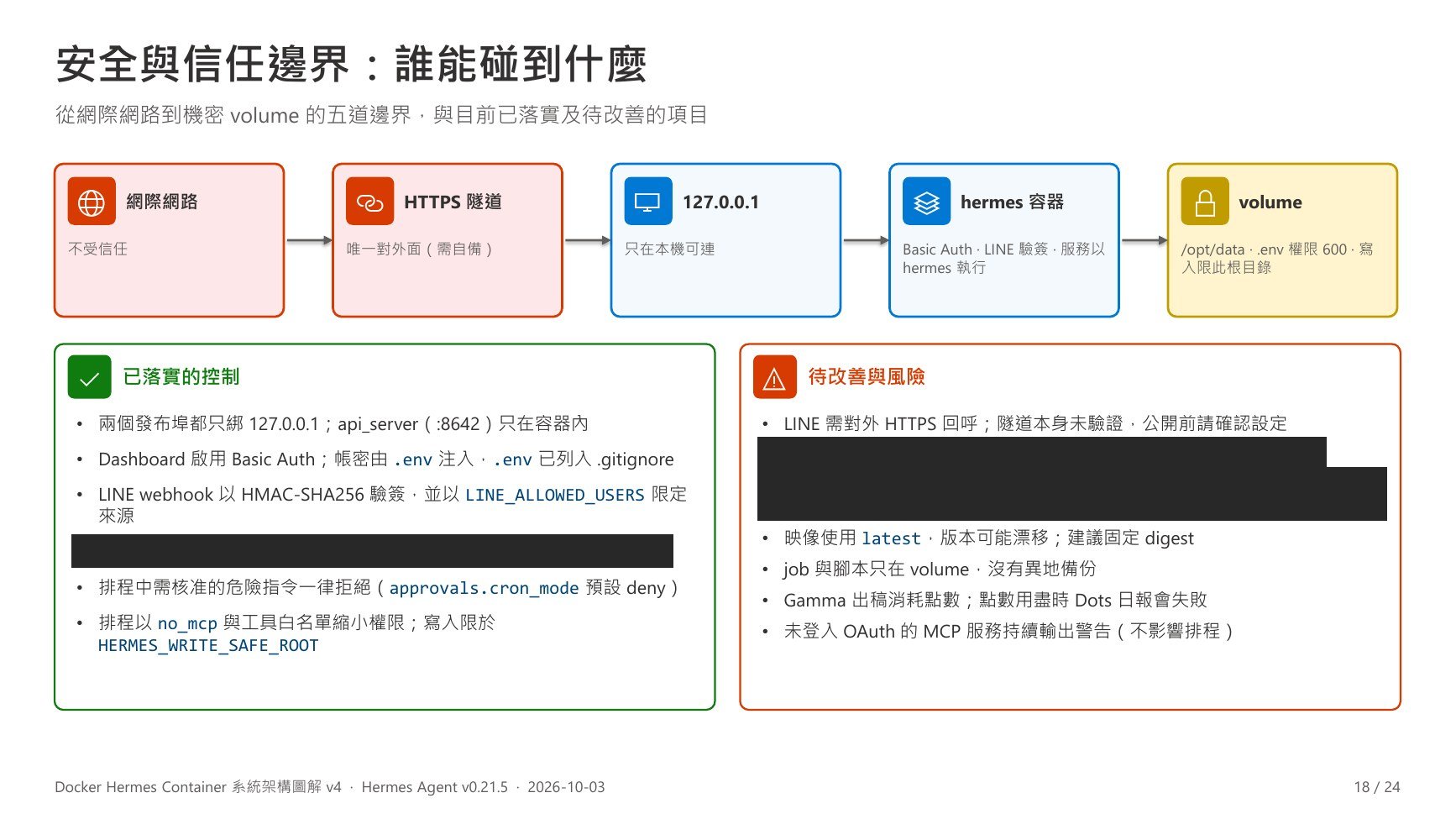Click the latest code text in 映像使用 bullet

click(x=891, y=538)
